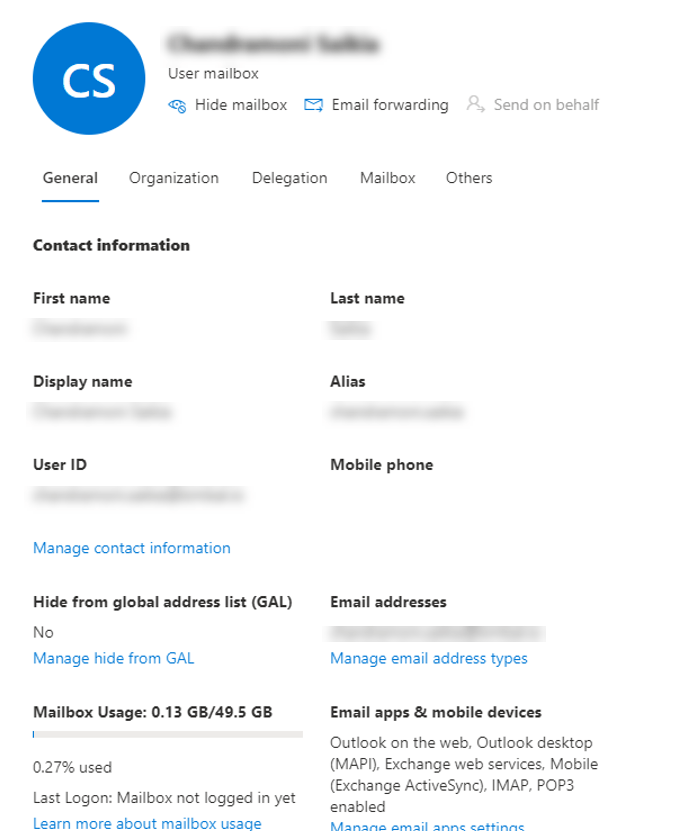Open the Others tab
This screenshot has height=831, width=681.
pos(469,178)
